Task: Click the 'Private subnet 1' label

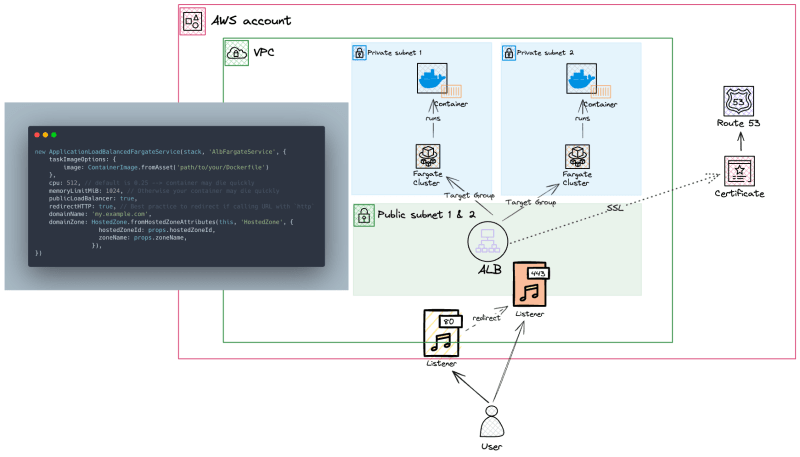Action: [394, 53]
